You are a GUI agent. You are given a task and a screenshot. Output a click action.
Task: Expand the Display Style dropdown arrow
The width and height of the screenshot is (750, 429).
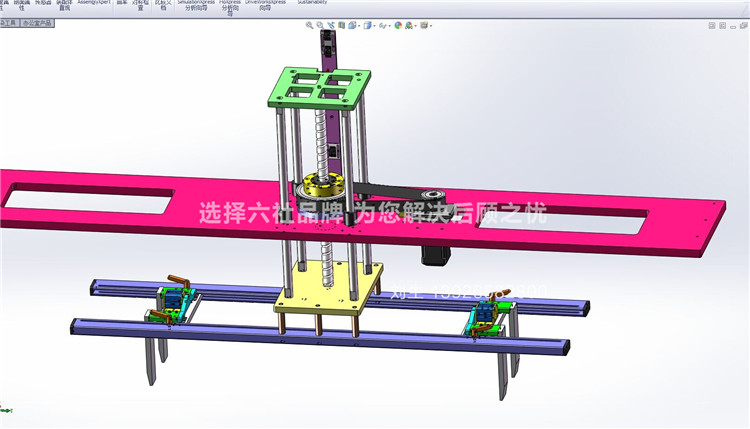(374, 26)
